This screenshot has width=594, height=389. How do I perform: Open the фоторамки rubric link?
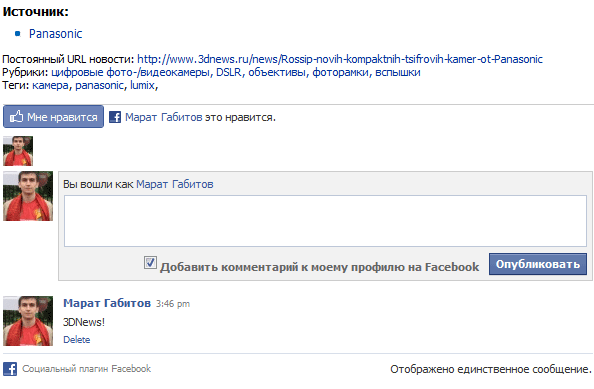(x=341, y=72)
